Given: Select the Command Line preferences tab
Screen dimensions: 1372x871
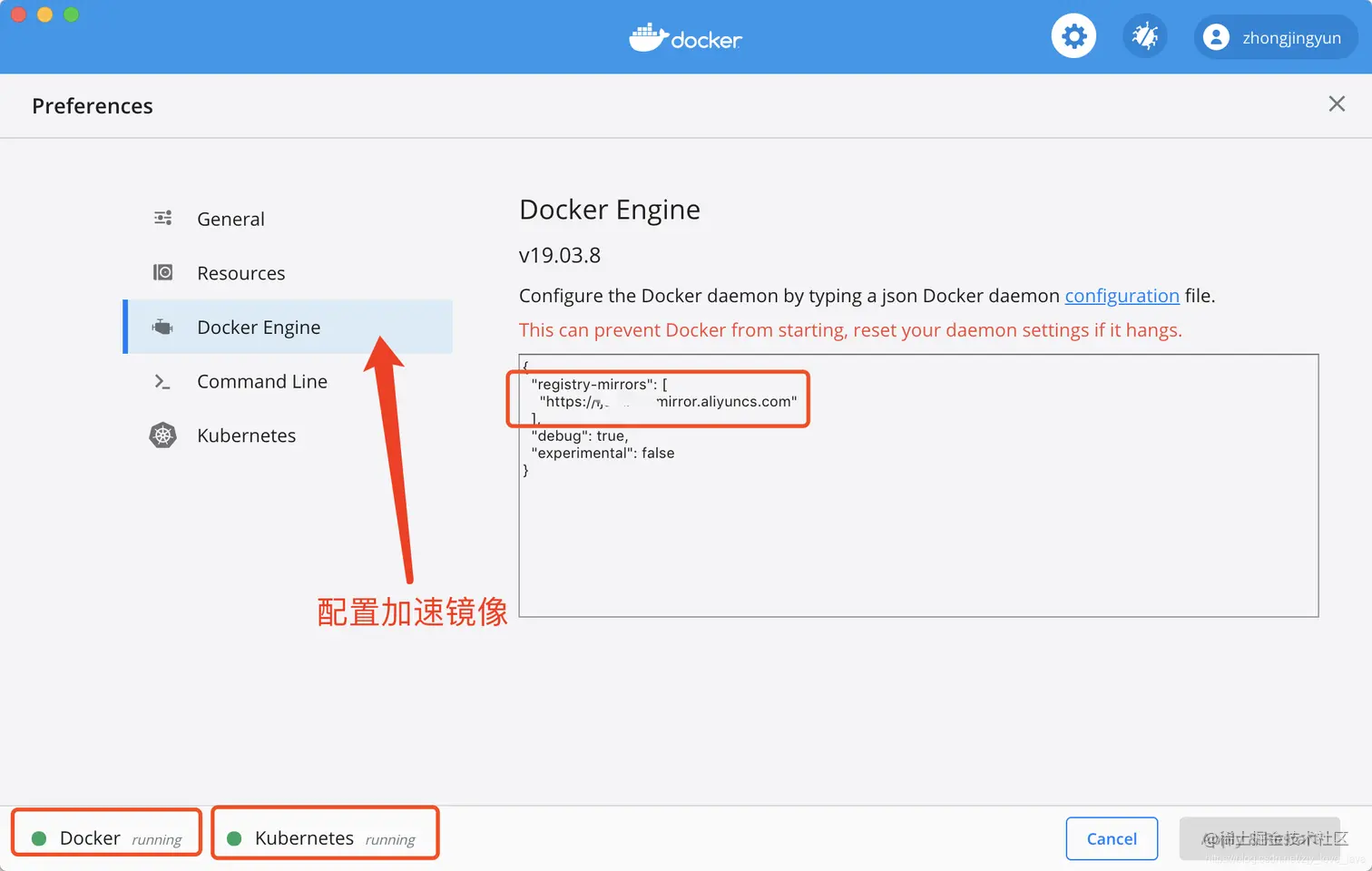Looking at the screenshot, I should point(288,381).
